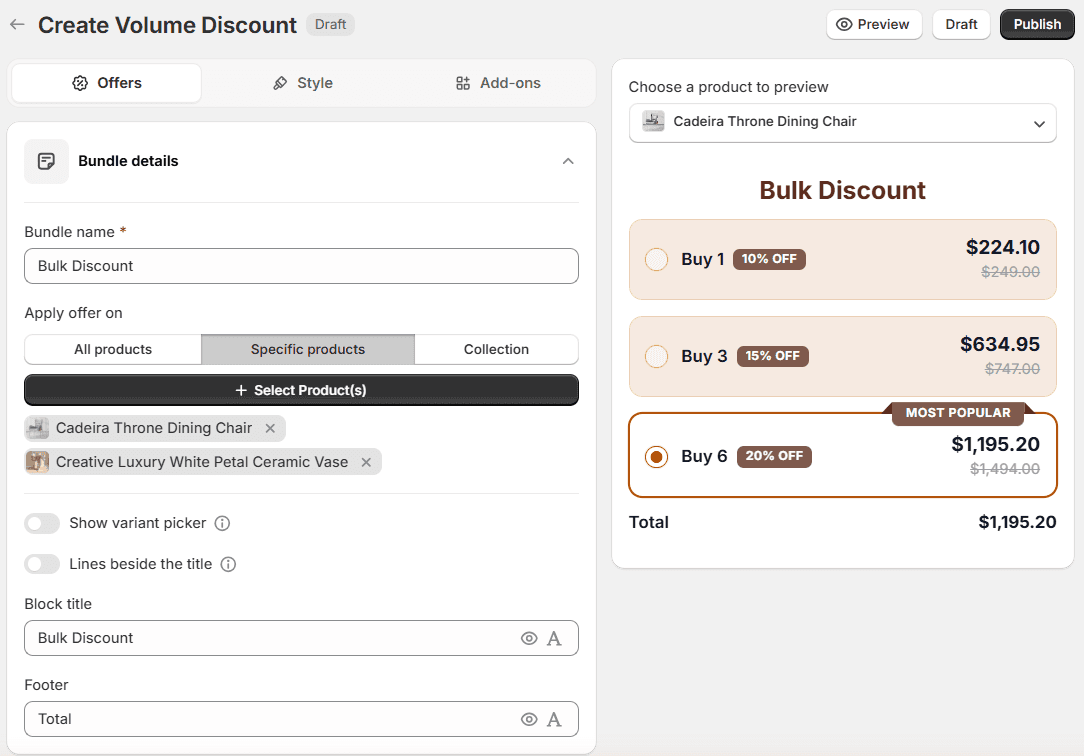Remove Cadeira Throne Dining Chair product chip
This screenshot has height=756, width=1084.
(270, 428)
